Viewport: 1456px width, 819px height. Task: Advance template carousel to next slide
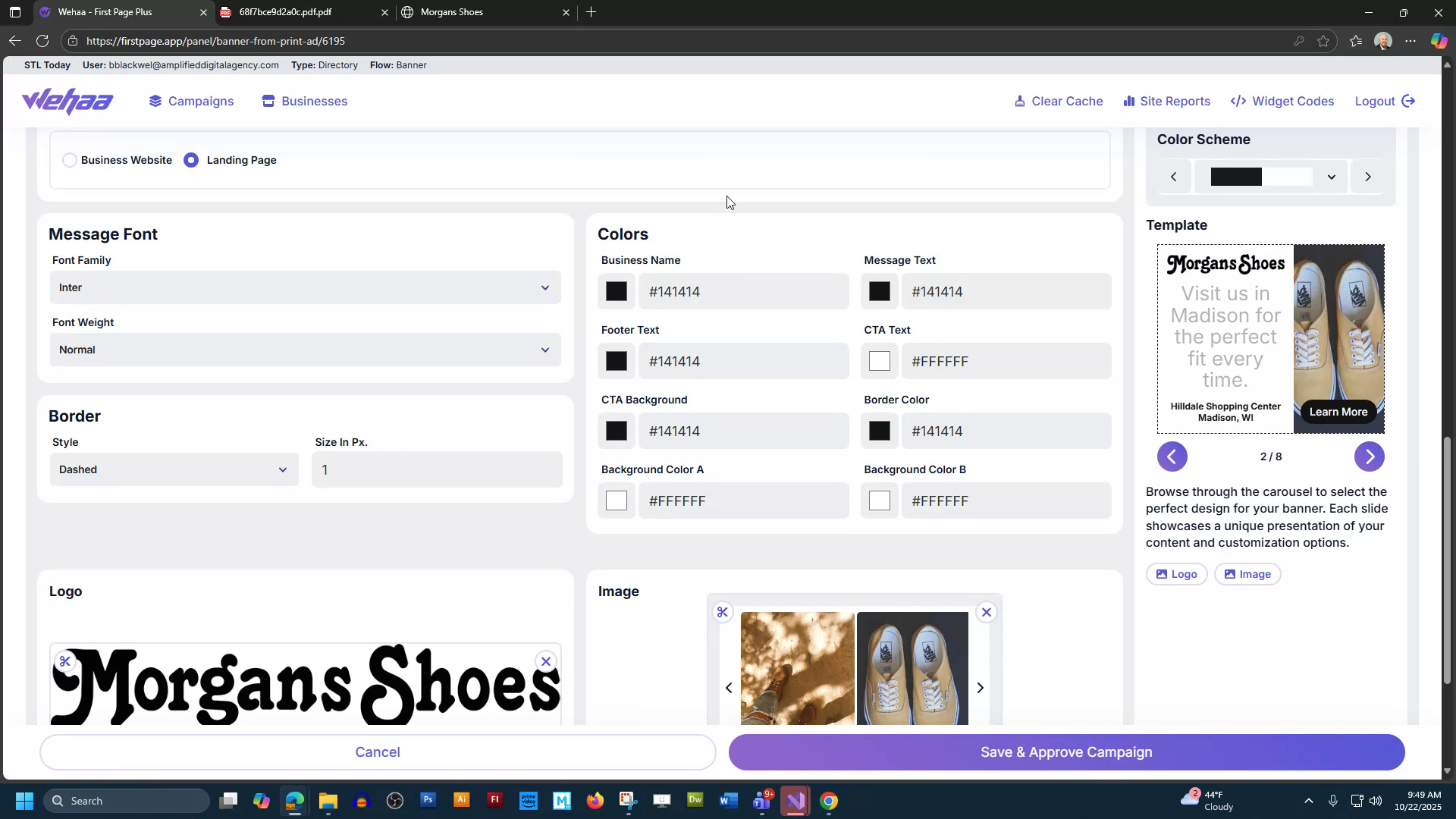1370,457
